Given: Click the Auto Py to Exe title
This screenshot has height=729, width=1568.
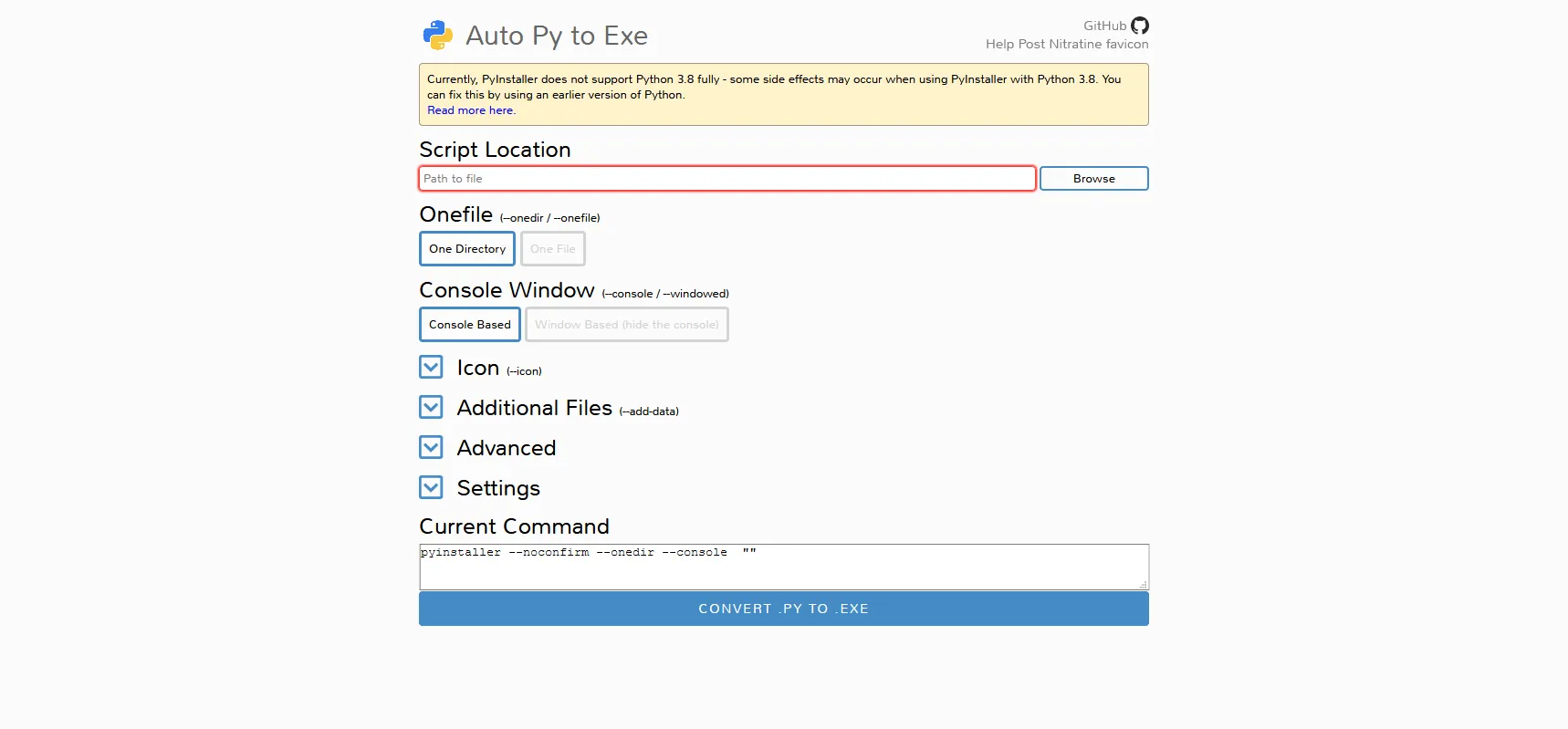Looking at the screenshot, I should click(557, 36).
